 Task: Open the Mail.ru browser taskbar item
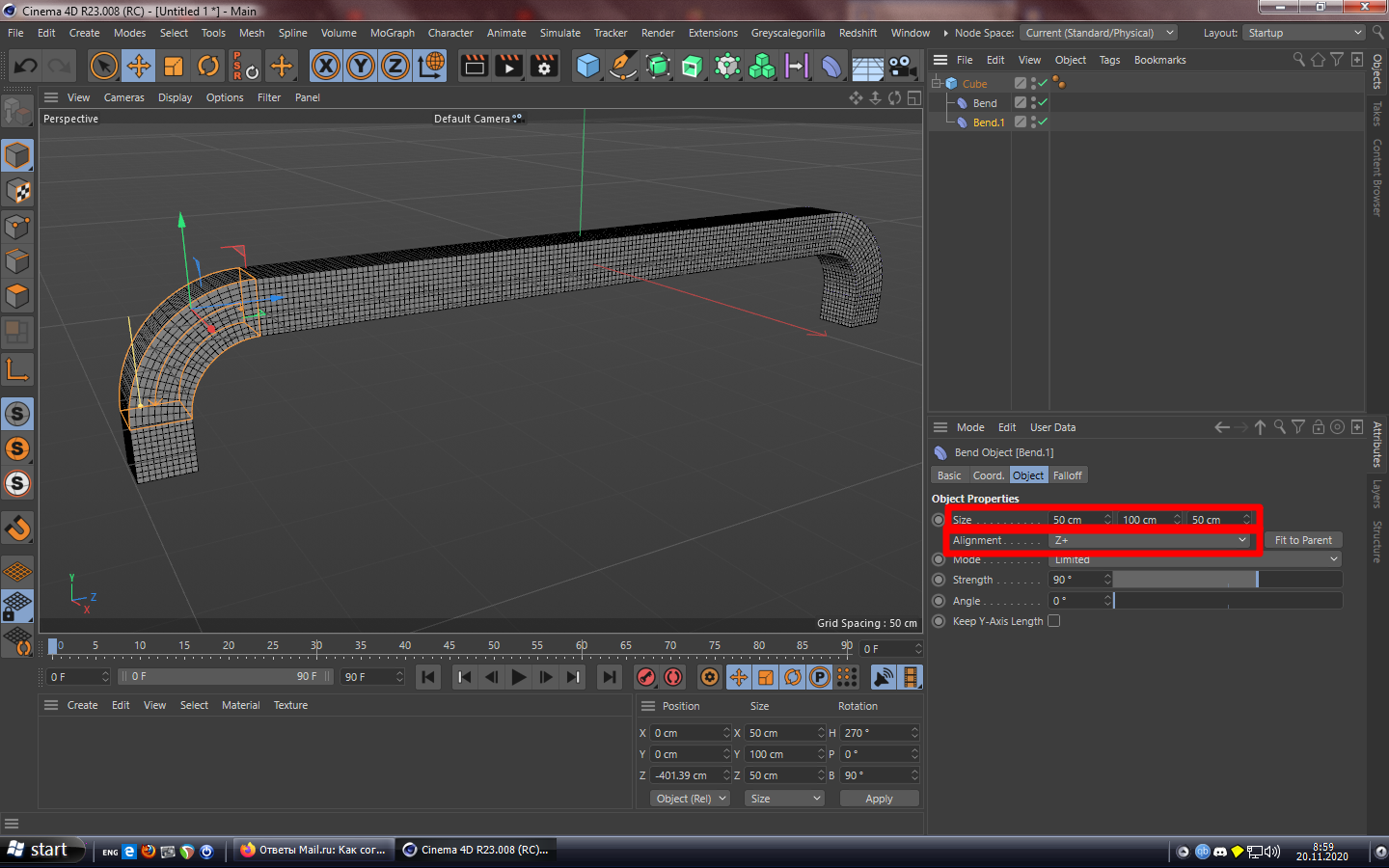tap(313, 850)
